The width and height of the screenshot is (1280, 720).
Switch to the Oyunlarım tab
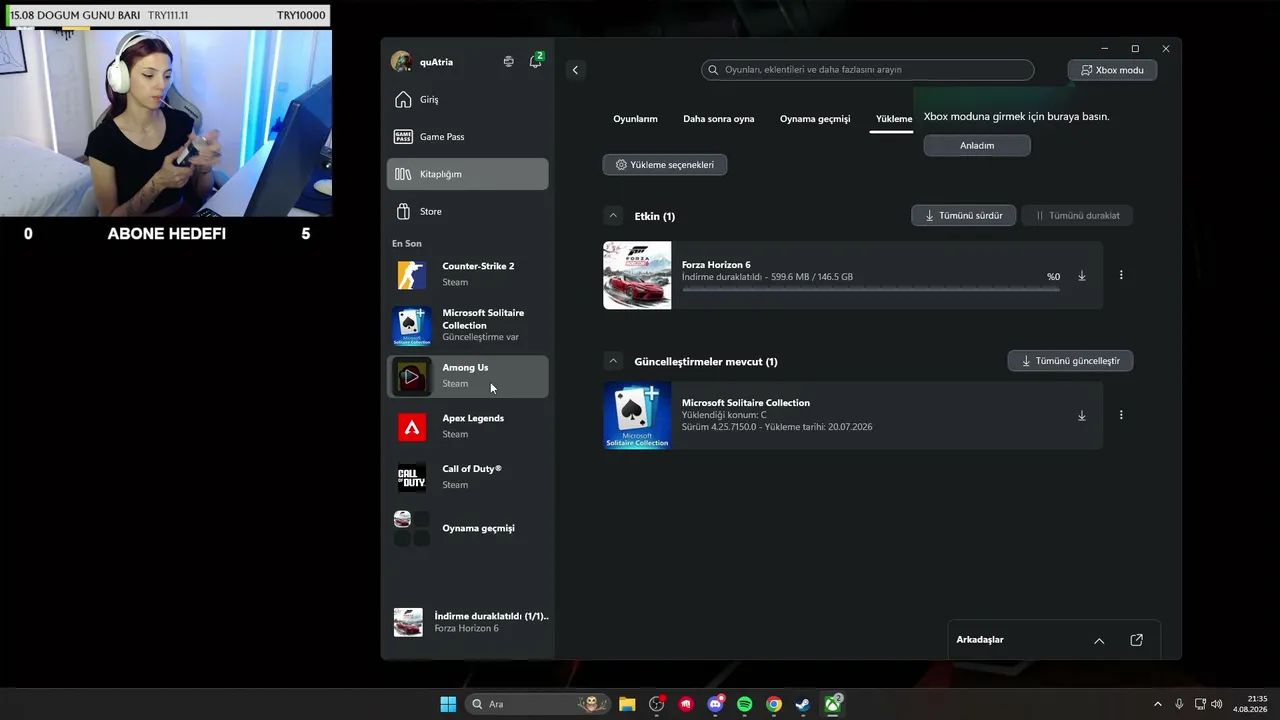635,119
